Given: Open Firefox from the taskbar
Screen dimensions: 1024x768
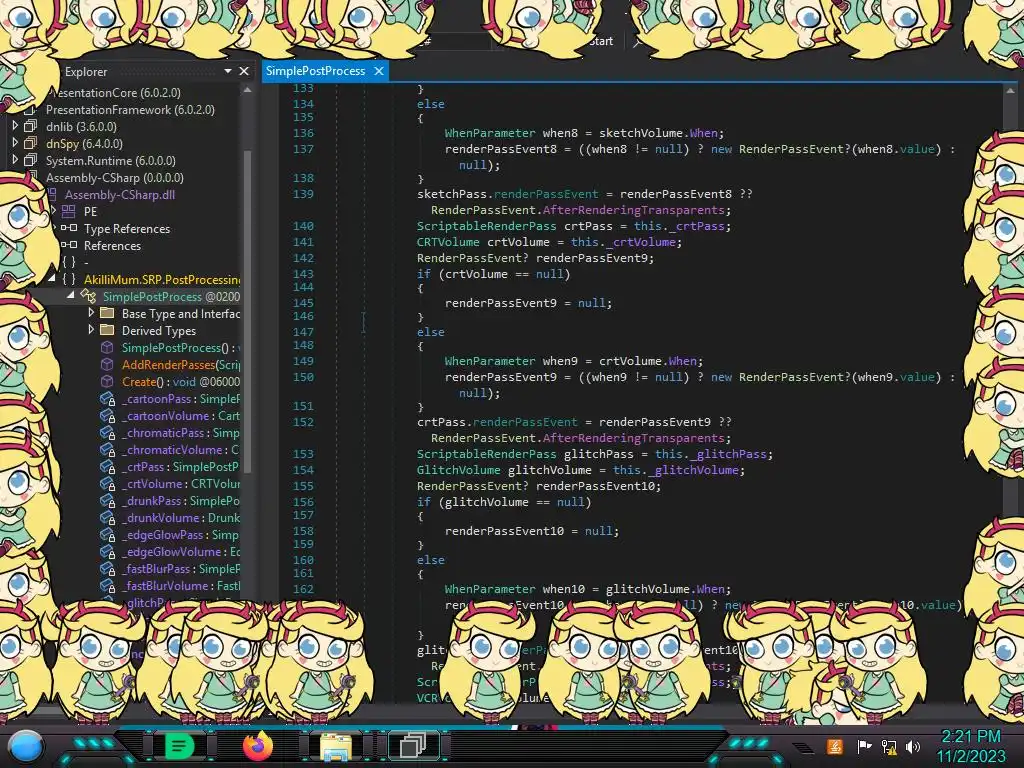Looking at the screenshot, I should 258,745.
